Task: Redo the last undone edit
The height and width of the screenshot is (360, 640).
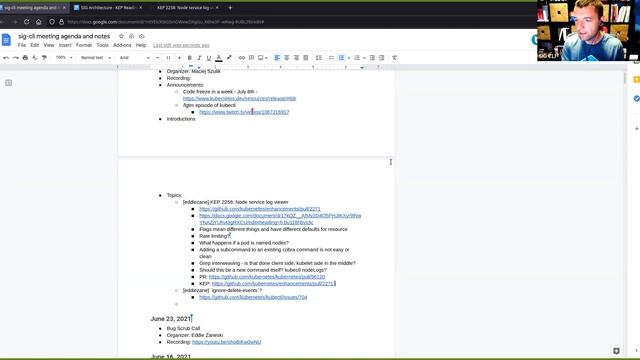Action: coord(16,58)
